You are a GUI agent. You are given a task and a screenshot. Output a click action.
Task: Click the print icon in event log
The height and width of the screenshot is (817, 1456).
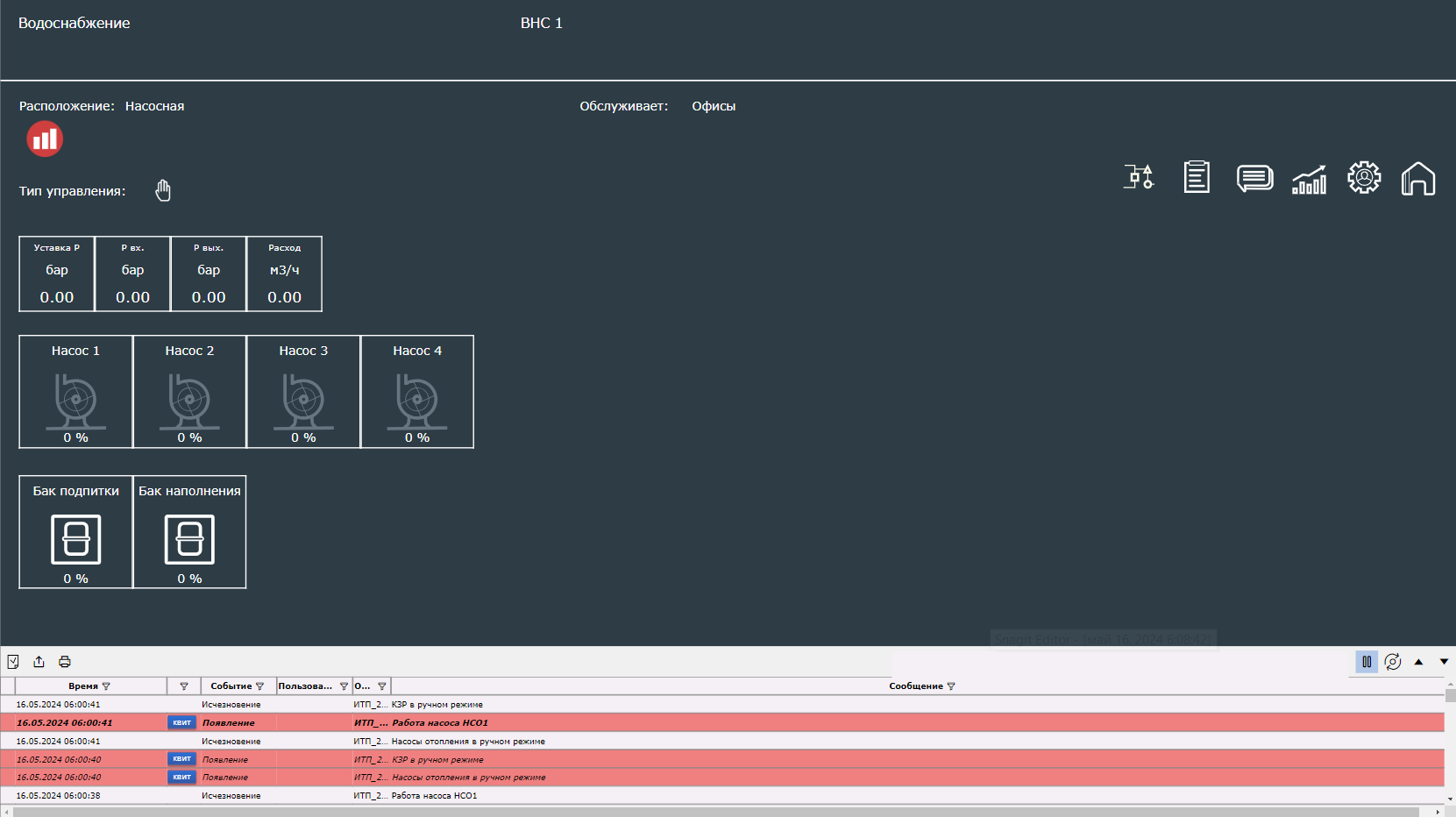click(x=65, y=662)
